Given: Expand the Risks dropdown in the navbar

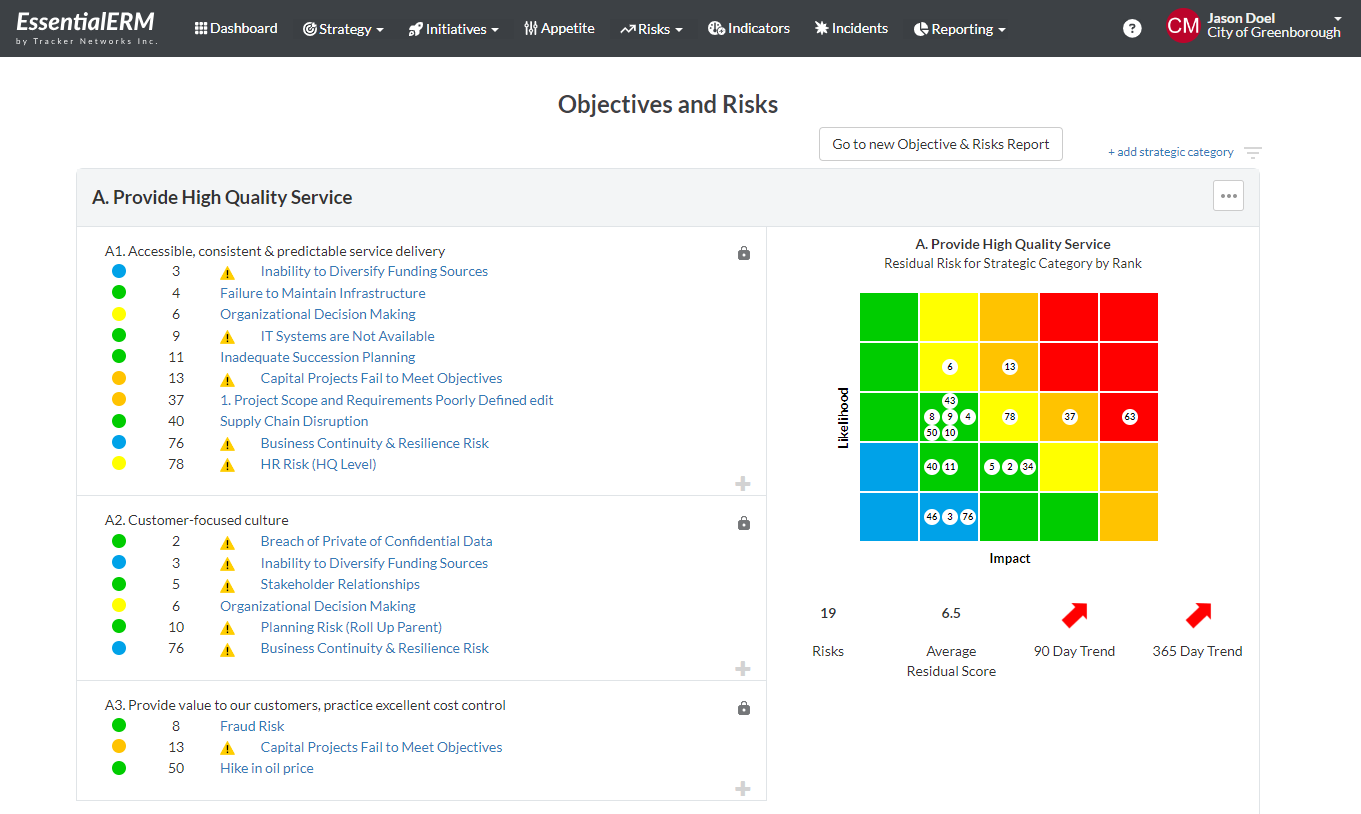Looking at the screenshot, I should coord(651,28).
